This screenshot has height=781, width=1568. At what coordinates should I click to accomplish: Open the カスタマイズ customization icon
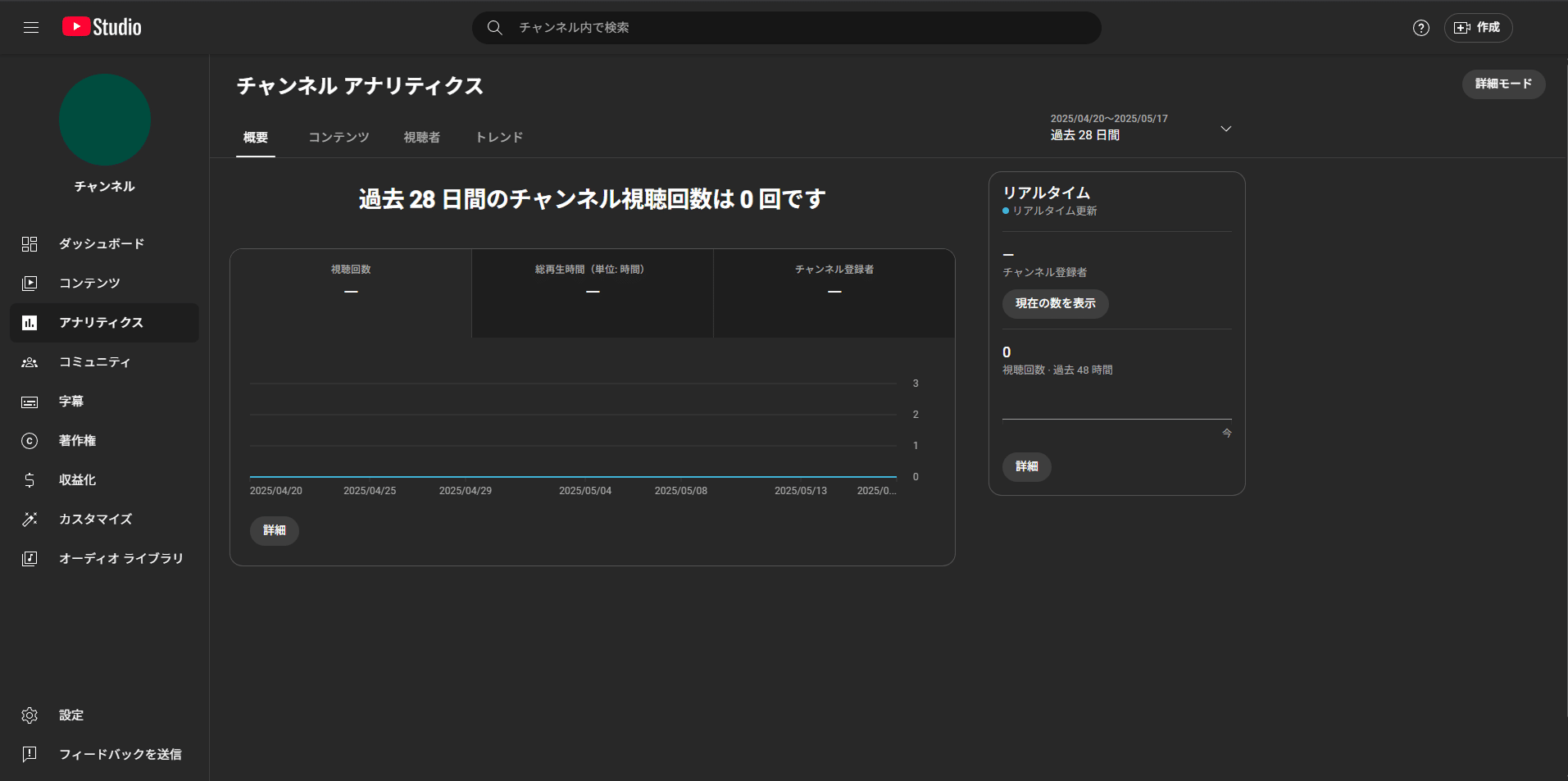[30, 519]
